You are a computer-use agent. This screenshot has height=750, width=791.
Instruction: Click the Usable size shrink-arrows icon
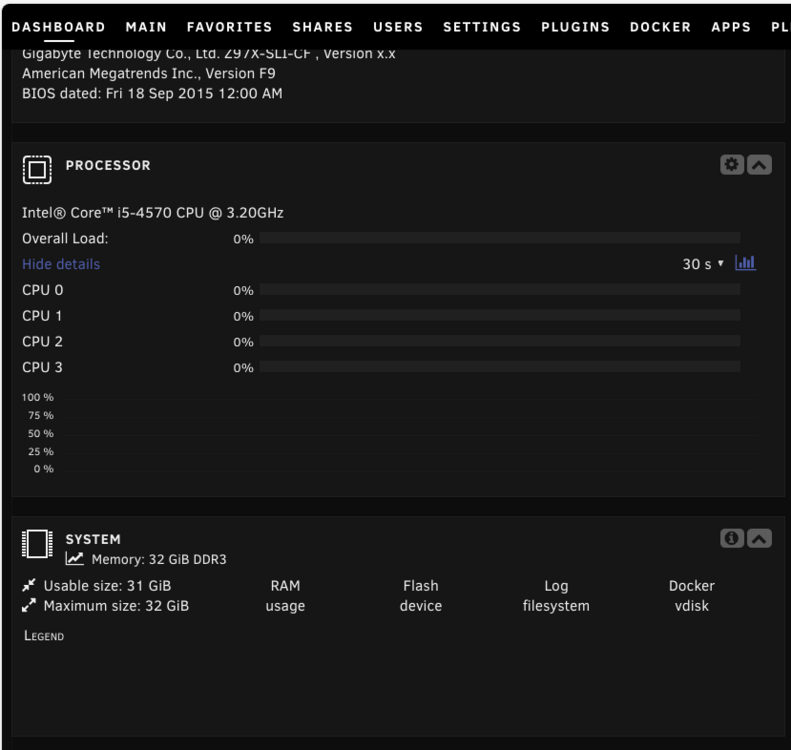29,585
